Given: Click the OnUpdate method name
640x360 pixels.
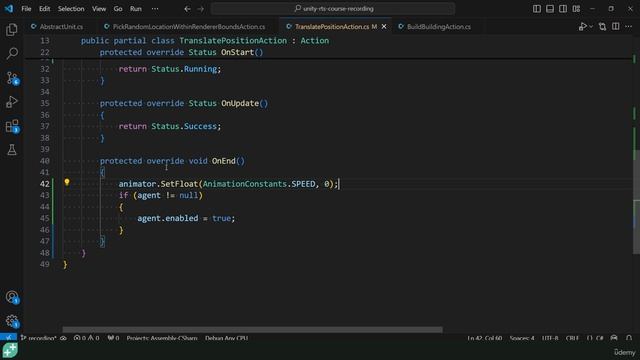Looking at the screenshot, I should [240, 103].
